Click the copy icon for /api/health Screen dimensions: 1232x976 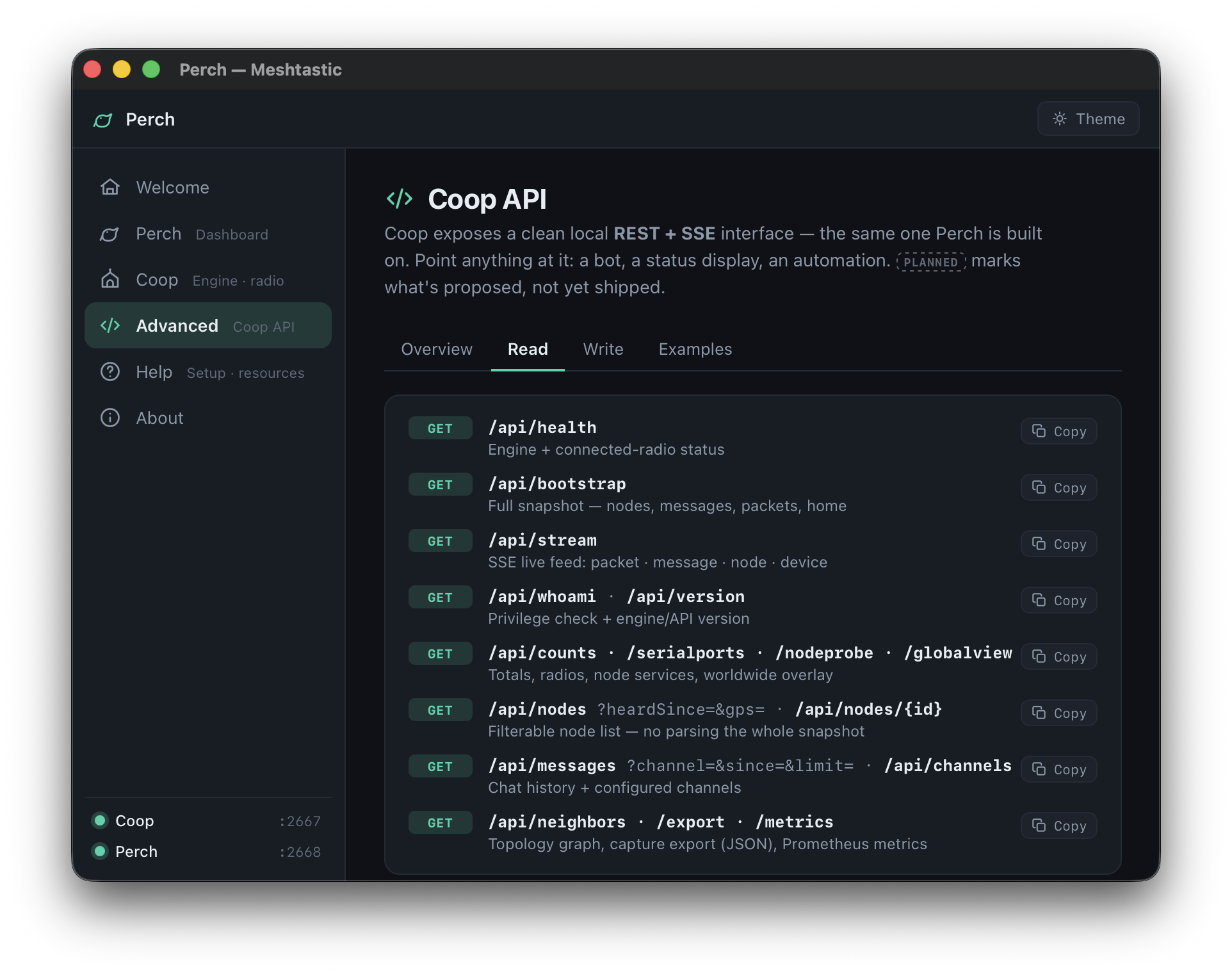[1039, 431]
